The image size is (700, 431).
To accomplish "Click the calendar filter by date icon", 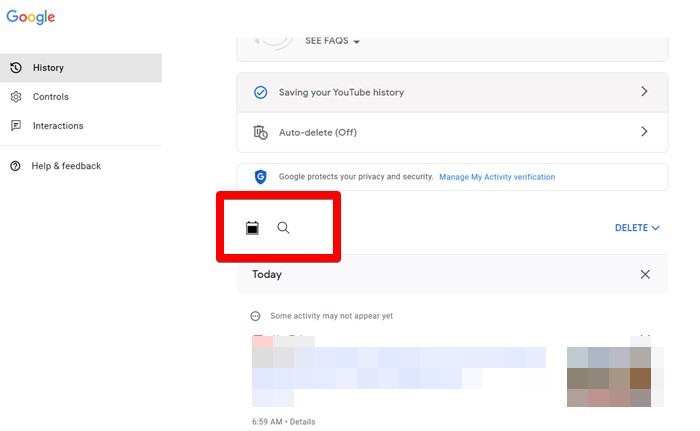I will point(252,228).
